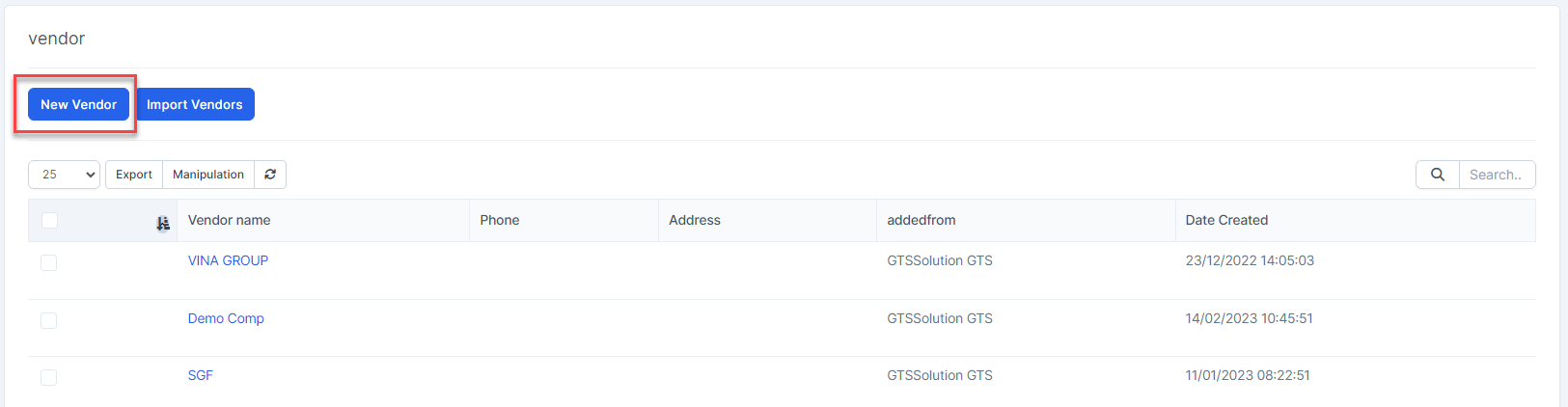Open the Manipulation bulk actions menu

(208, 175)
